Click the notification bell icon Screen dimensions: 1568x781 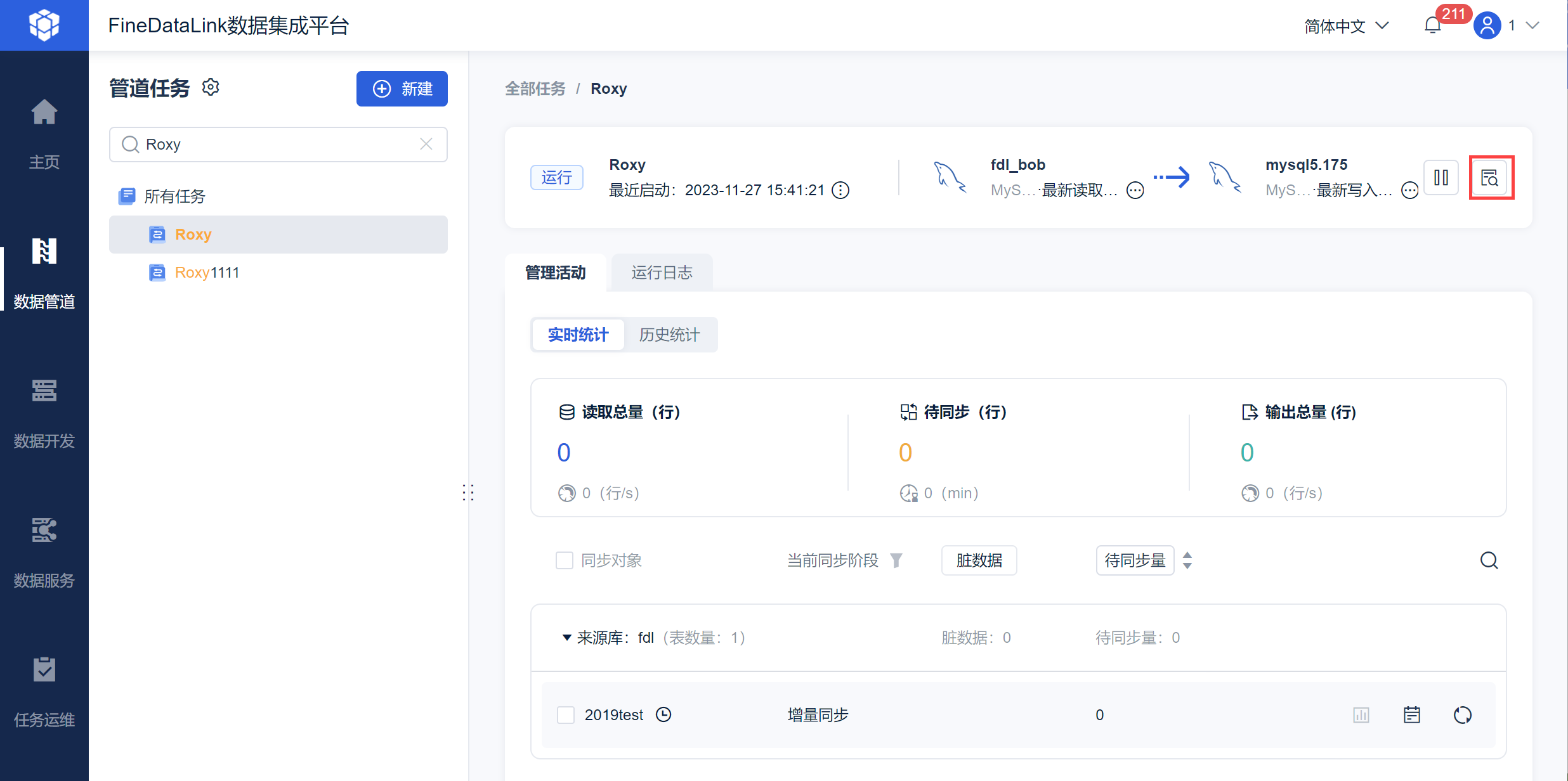click(1432, 26)
